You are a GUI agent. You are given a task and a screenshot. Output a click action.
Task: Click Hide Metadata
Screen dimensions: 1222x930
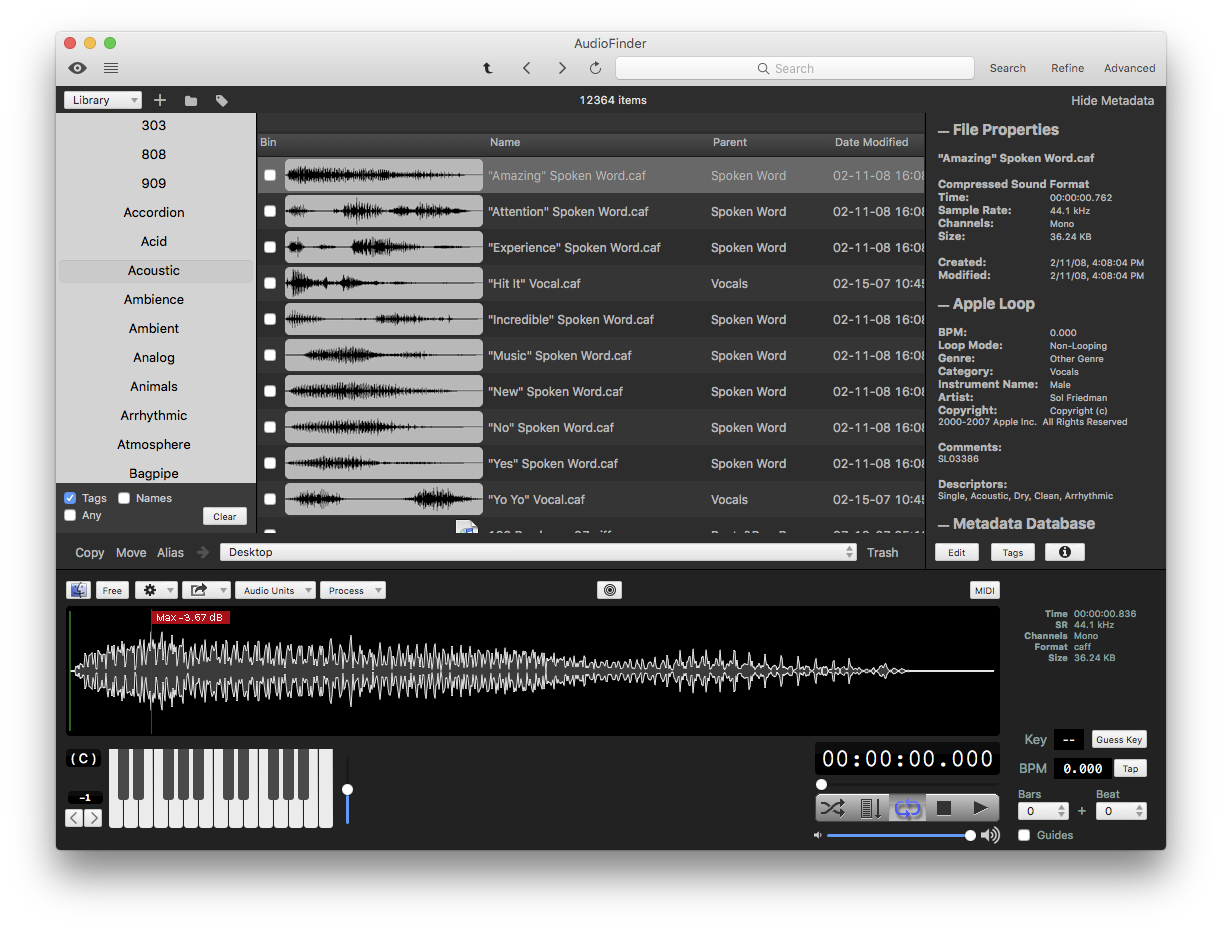[x=1112, y=100]
